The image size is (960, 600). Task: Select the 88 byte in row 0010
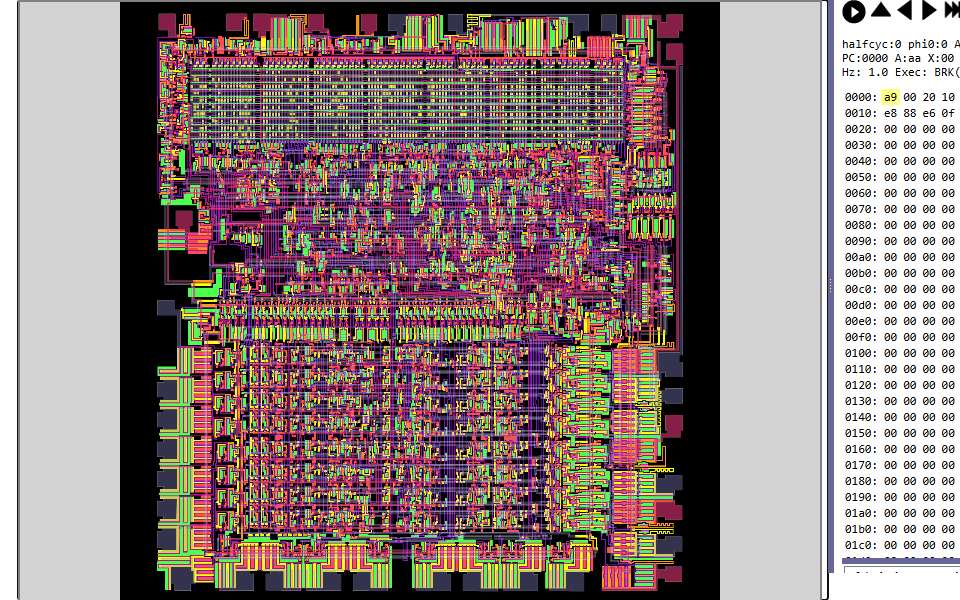click(910, 113)
